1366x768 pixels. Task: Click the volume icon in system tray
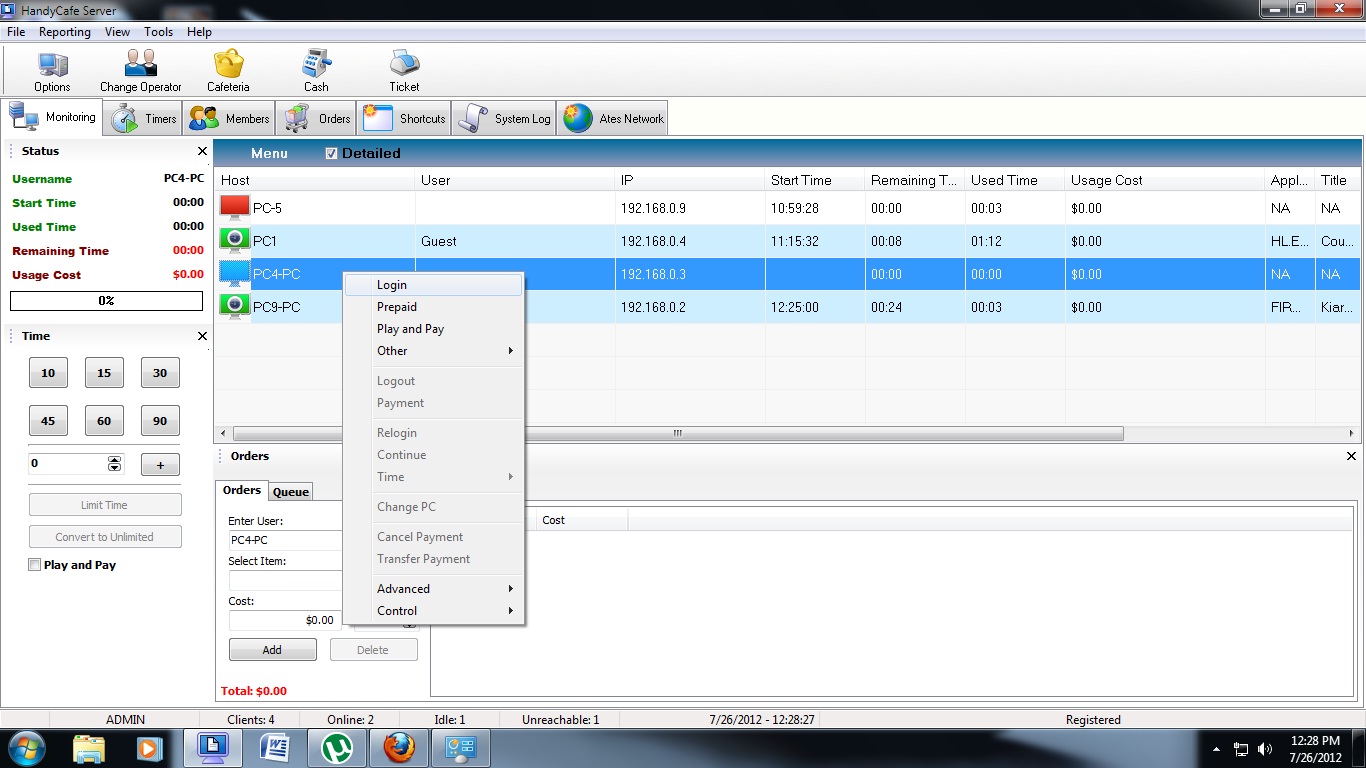click(x=1265, y=748)
